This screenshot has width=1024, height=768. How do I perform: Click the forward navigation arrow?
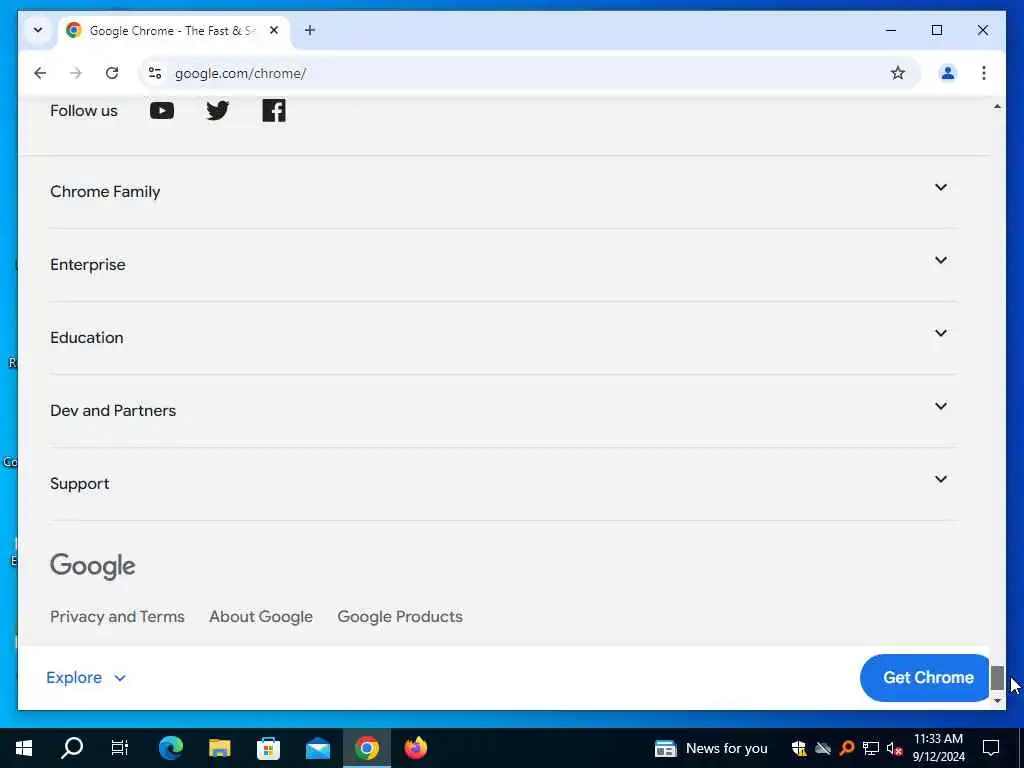coord(76,73)
